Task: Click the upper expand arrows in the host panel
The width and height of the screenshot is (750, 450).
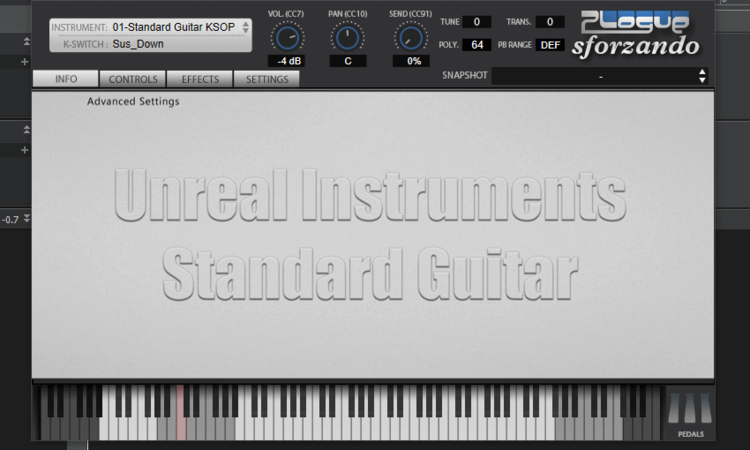Action: [27, 42]
